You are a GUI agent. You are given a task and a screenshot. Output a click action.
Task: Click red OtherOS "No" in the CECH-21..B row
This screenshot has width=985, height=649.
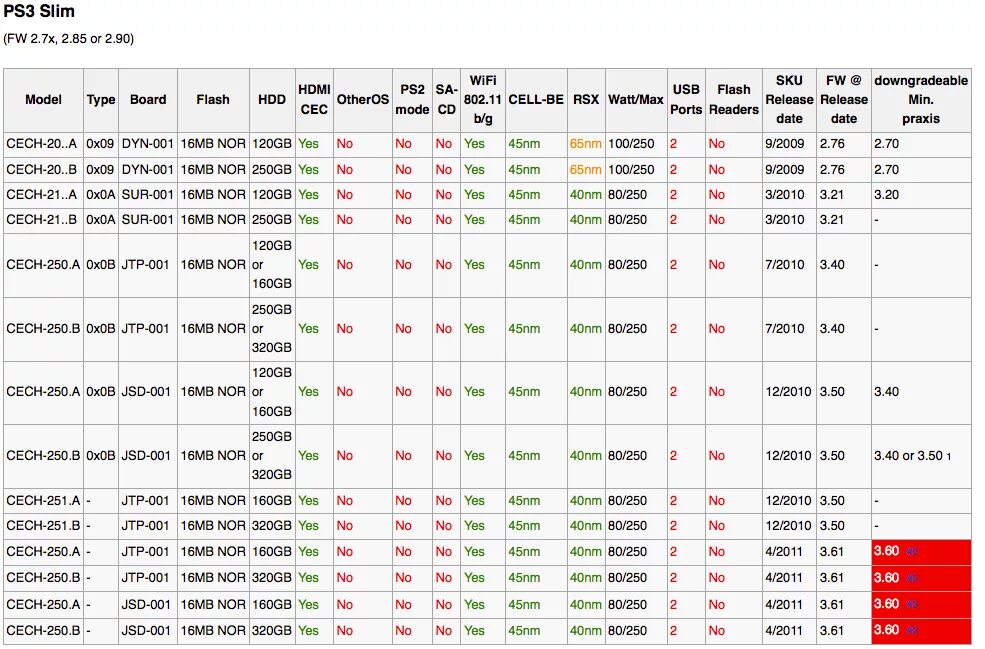click(x=345, y=220)
